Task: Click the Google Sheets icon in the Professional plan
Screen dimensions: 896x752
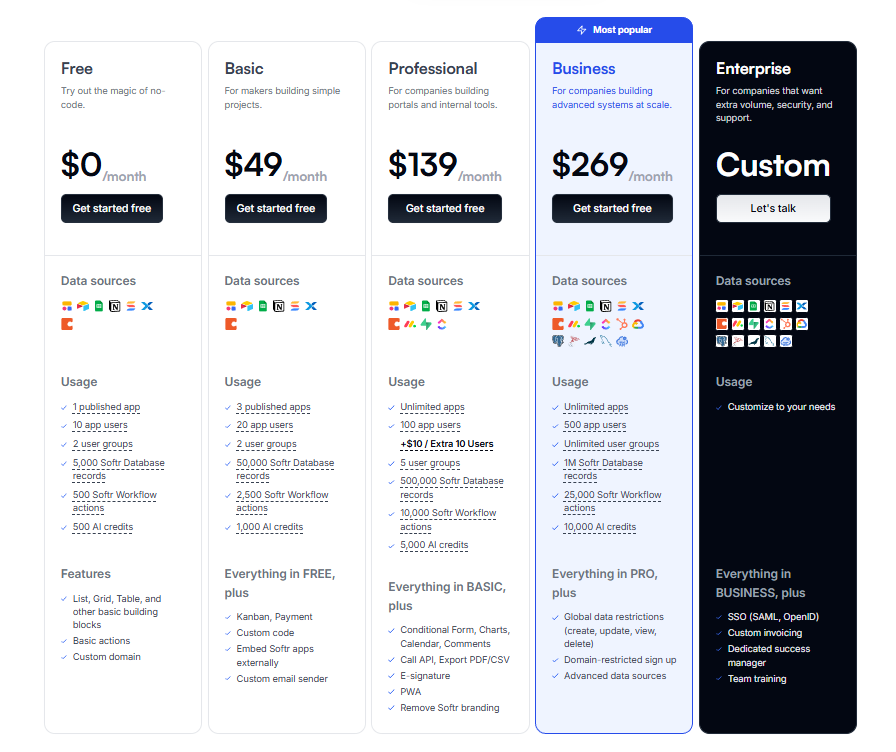Action: 426,305
